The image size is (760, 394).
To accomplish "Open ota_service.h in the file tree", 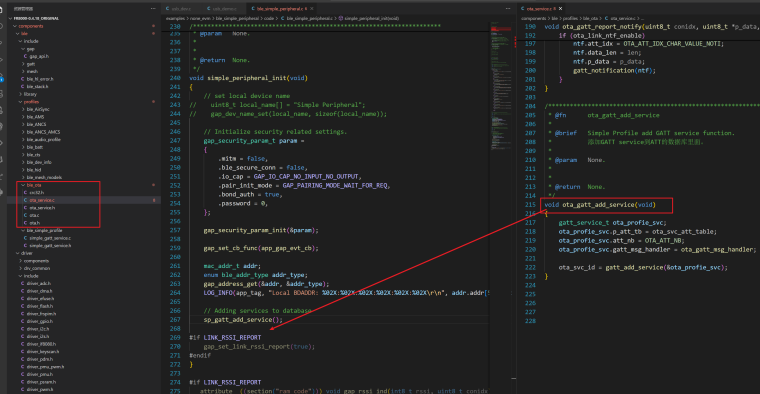I will pyautogui.click(x=42, y=208).
